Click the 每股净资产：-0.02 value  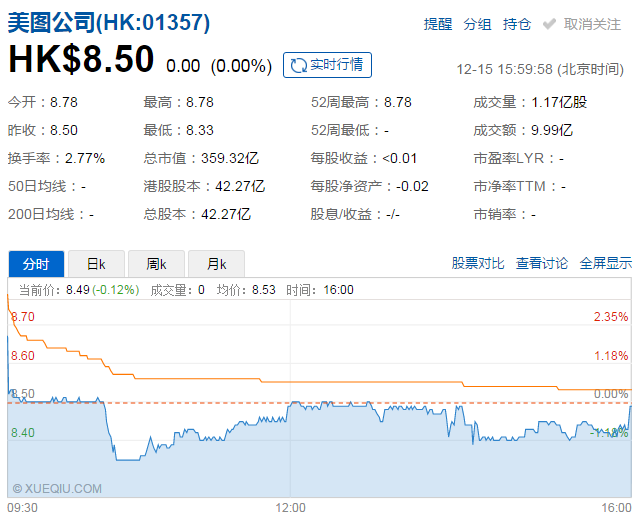click(x=370, y=186)
